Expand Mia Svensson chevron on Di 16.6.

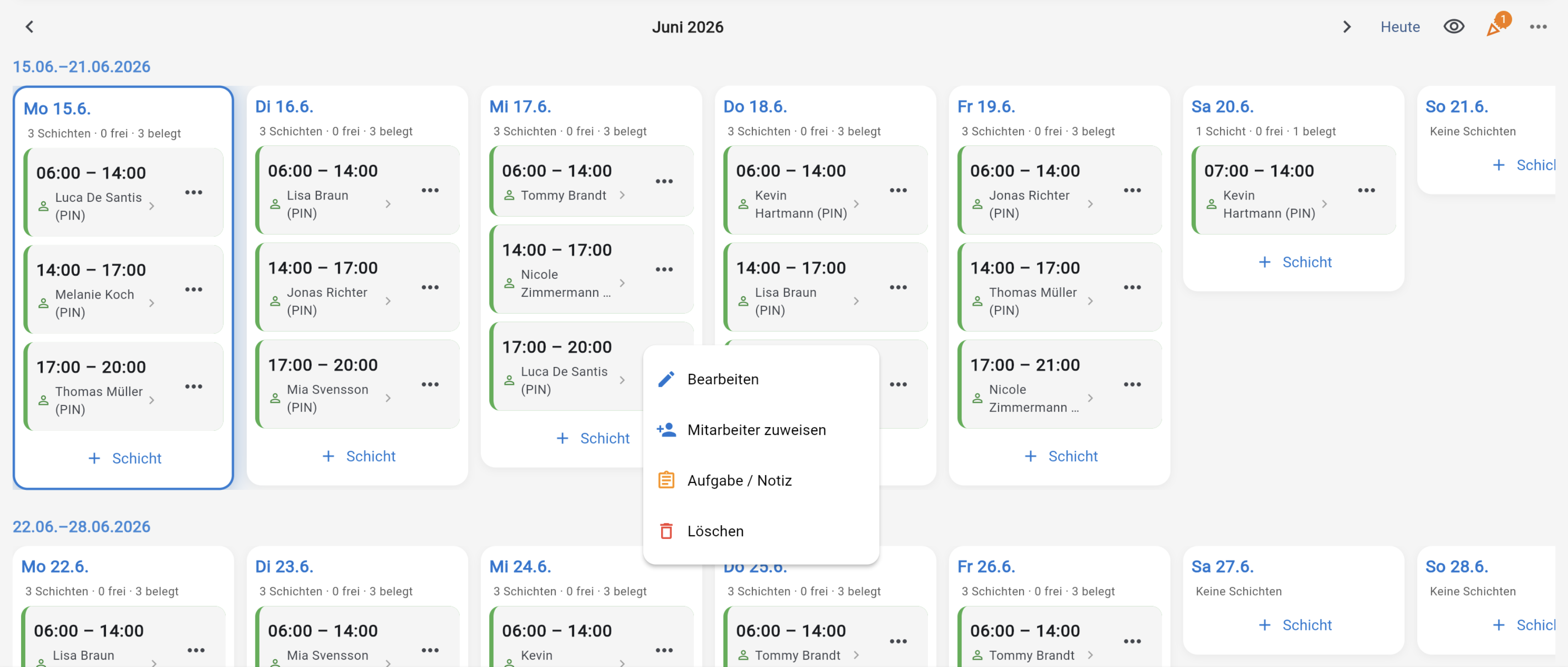(x=388, y=398)
